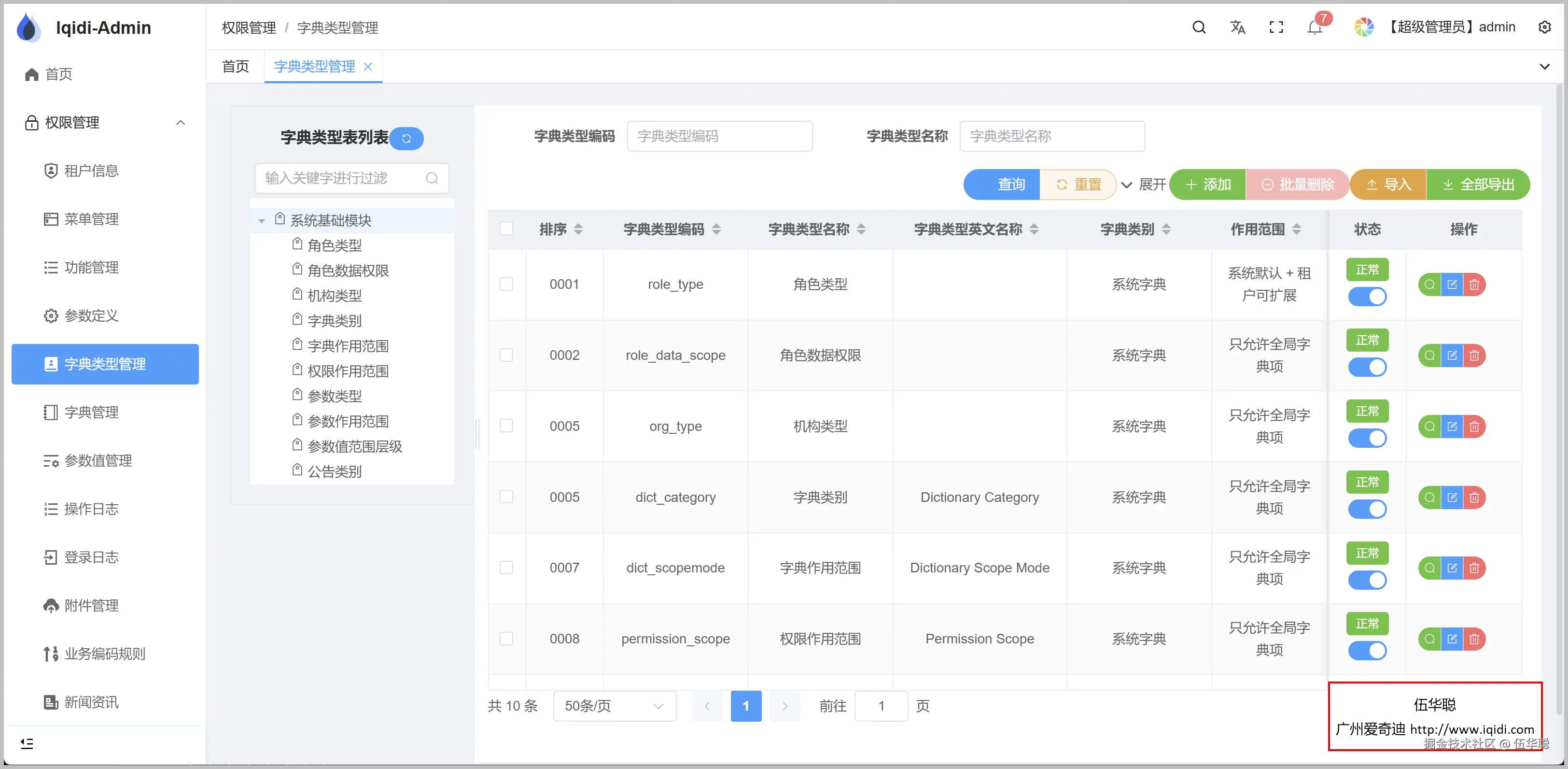Focus the tree keyword filter input

point(352,178)
